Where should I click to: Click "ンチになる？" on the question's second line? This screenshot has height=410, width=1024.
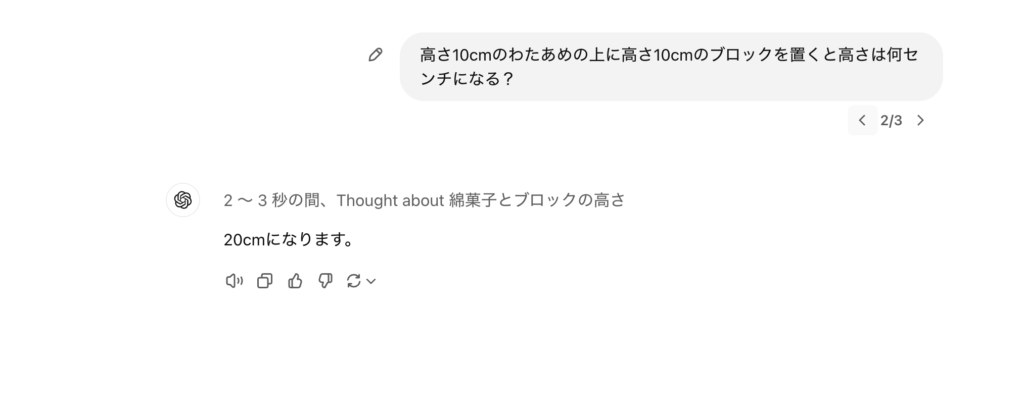click(467, 78)
